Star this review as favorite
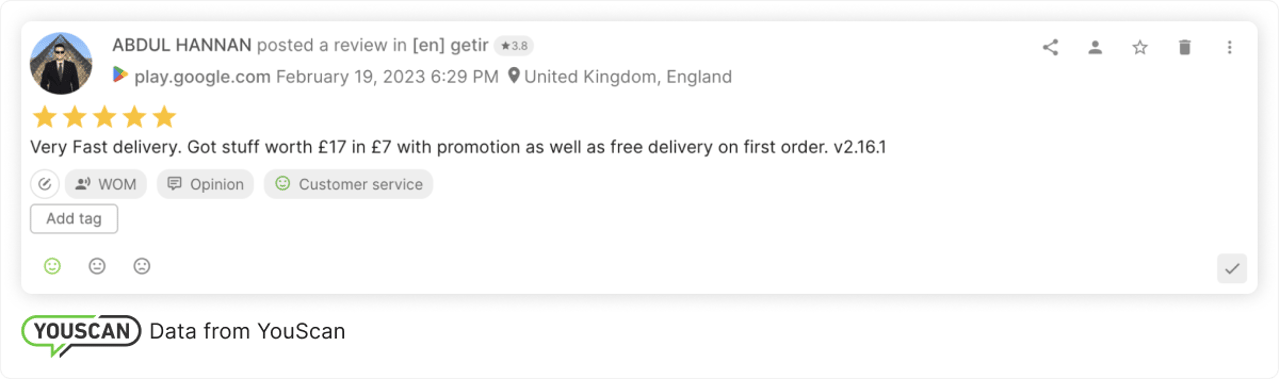The height and width of the screenshot is (379, 1280). pyautogui.click(x=1140, y=47)
